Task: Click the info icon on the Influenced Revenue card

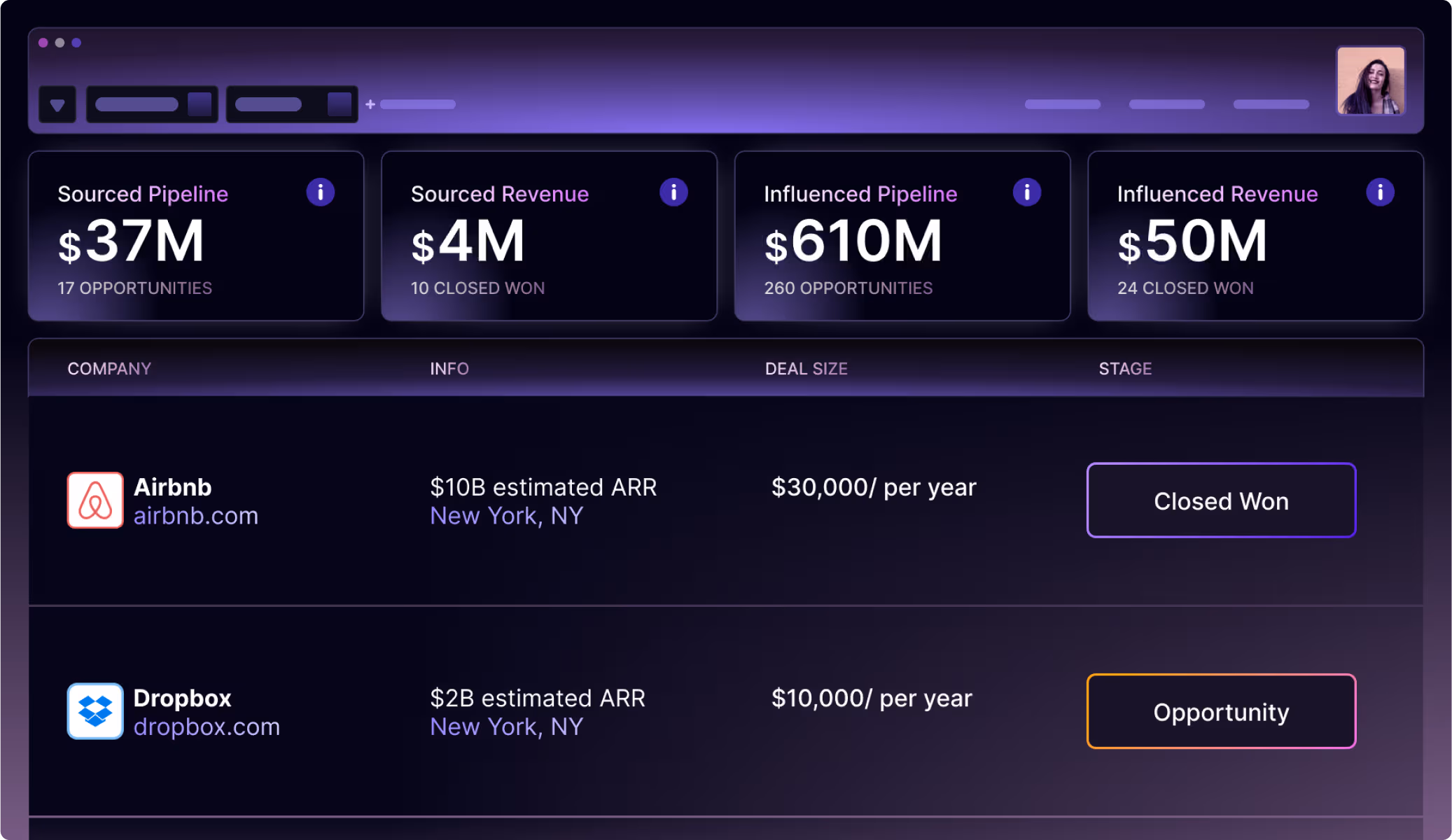Action: [1380, 192]
